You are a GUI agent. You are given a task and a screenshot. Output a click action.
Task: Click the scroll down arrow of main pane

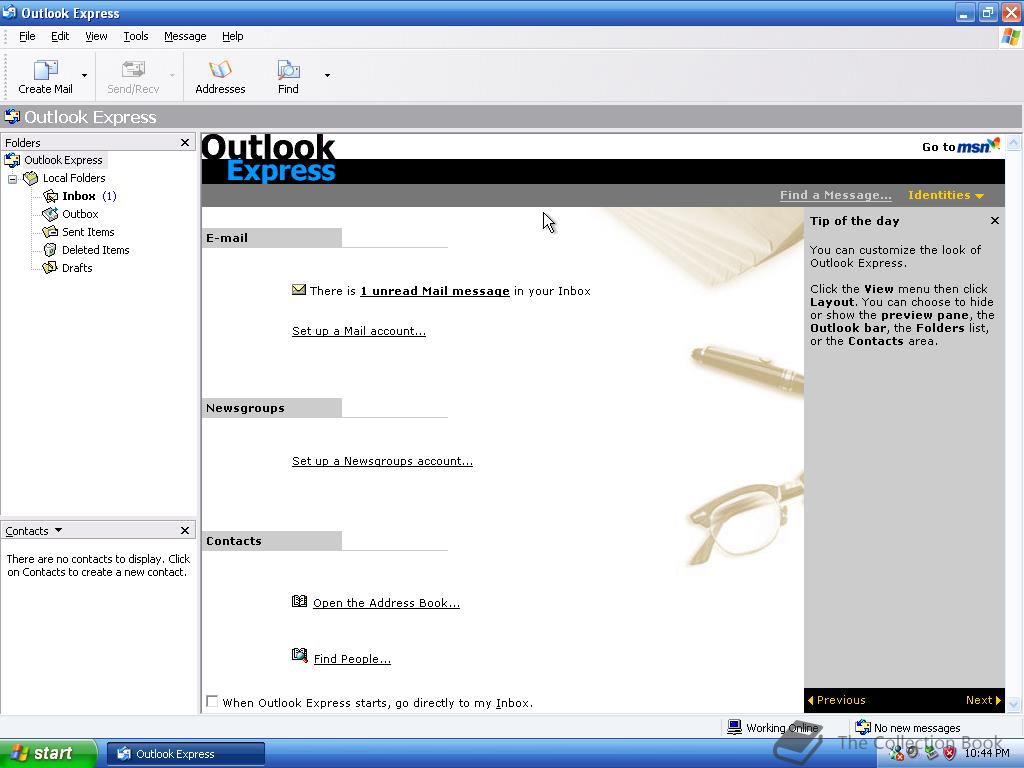pos(1014,704)
